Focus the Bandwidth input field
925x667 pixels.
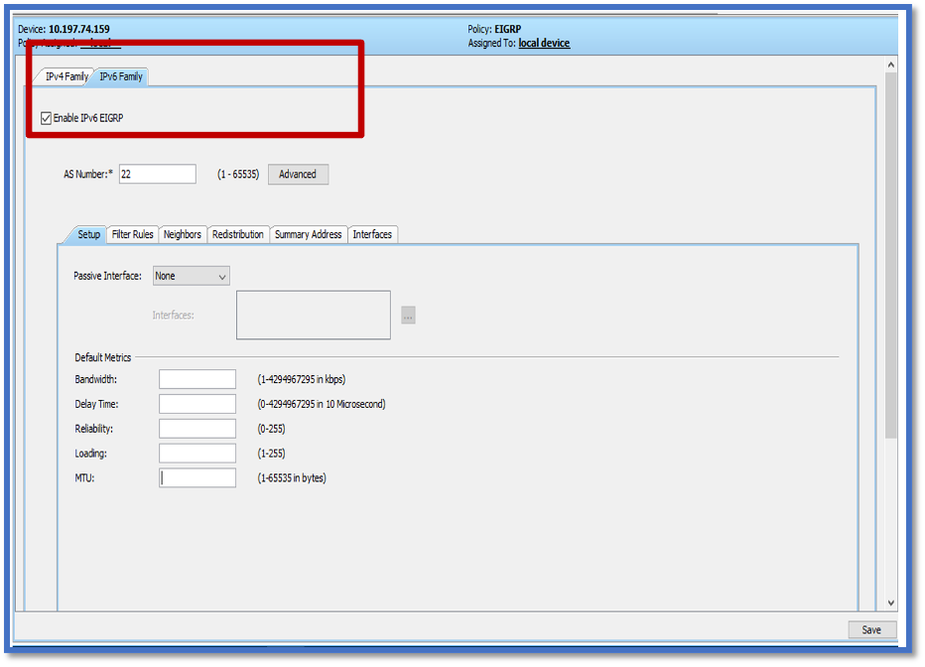coord(197,379)
